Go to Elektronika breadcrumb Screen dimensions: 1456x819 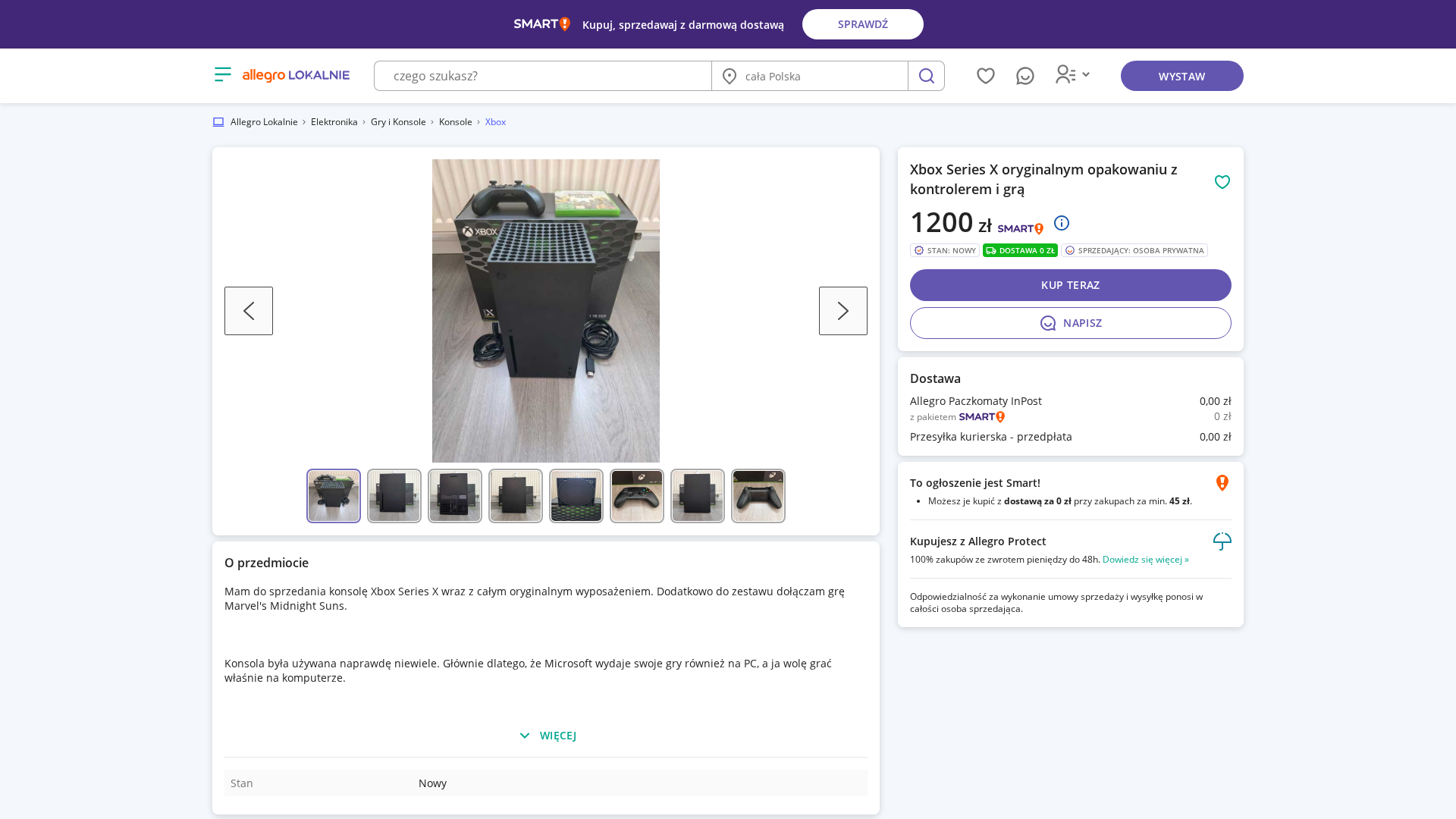click(334, 122)
